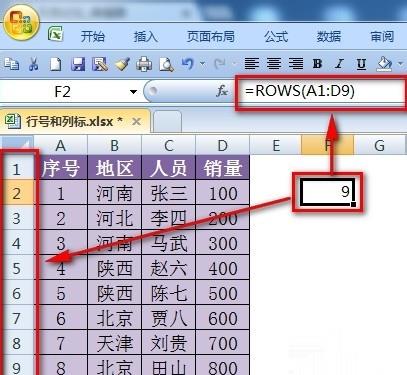Create a new blank document icon
The image size is (407, 375).
pos(55,64)
